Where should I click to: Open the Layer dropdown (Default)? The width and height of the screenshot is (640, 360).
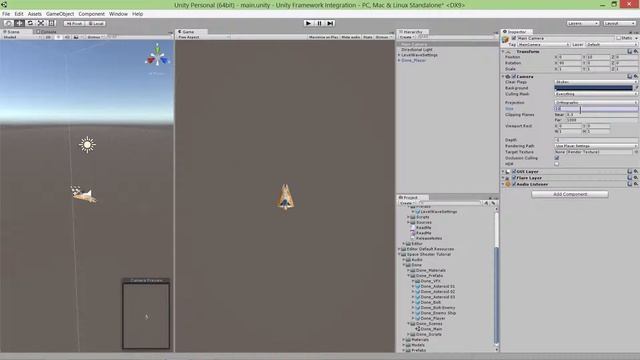point(611,44)
